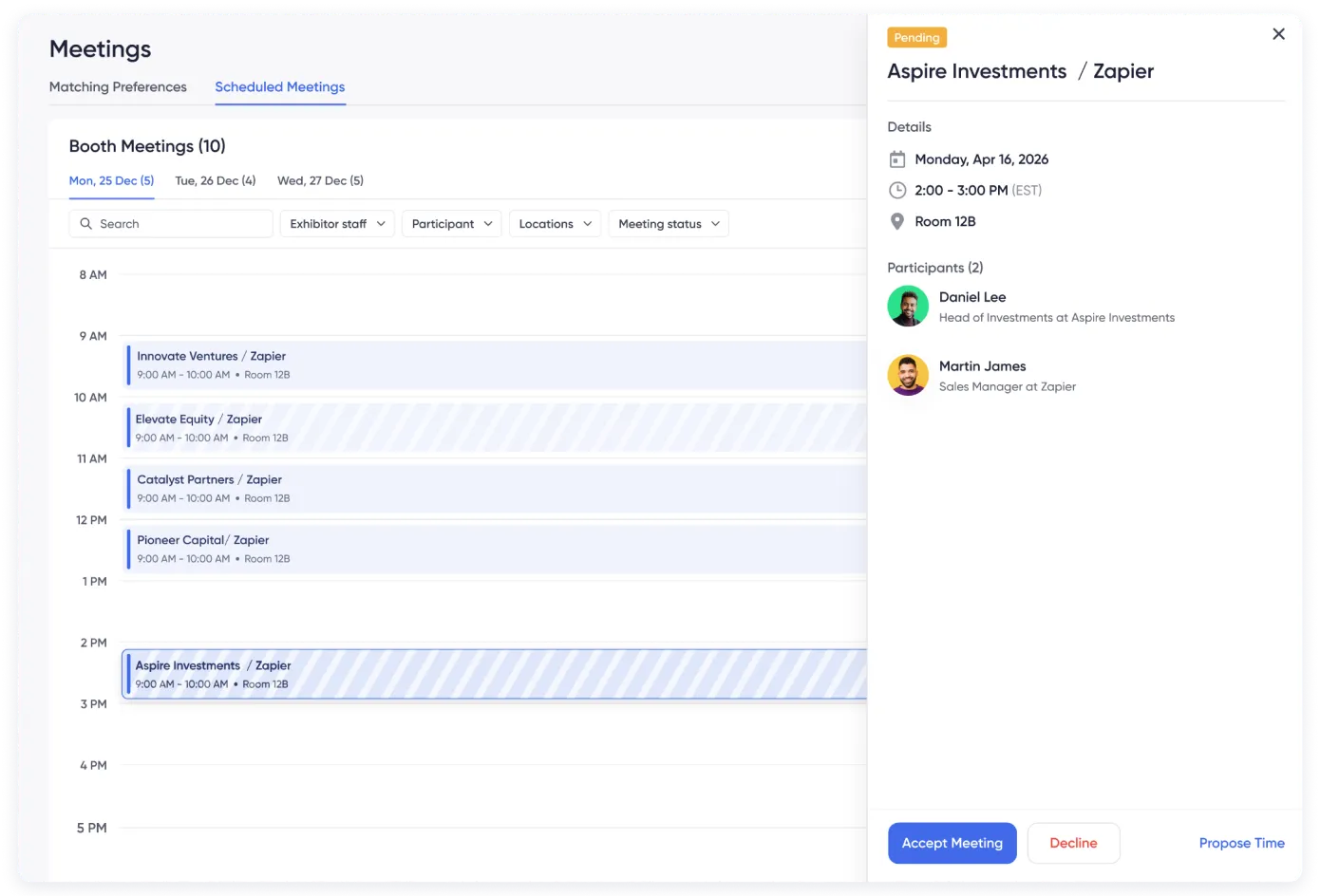Open the Participant filter dropdown

pos(452,224)
